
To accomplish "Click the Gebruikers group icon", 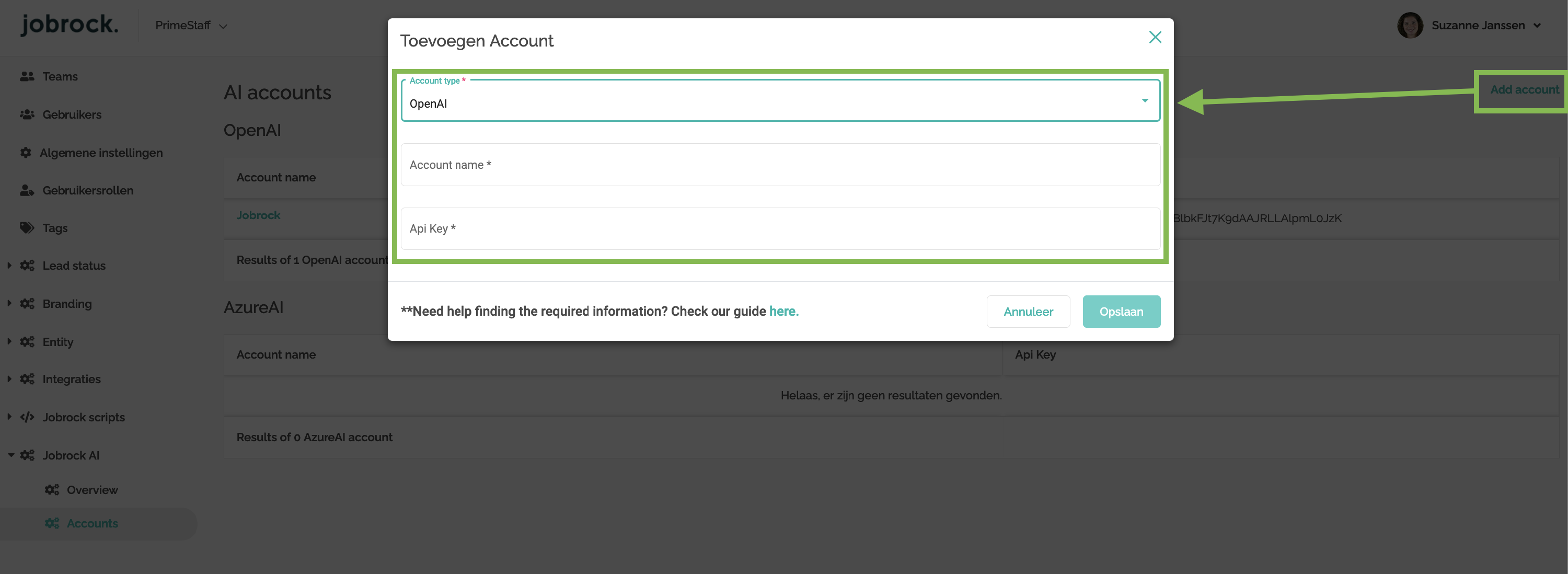I will pos(27,114).
